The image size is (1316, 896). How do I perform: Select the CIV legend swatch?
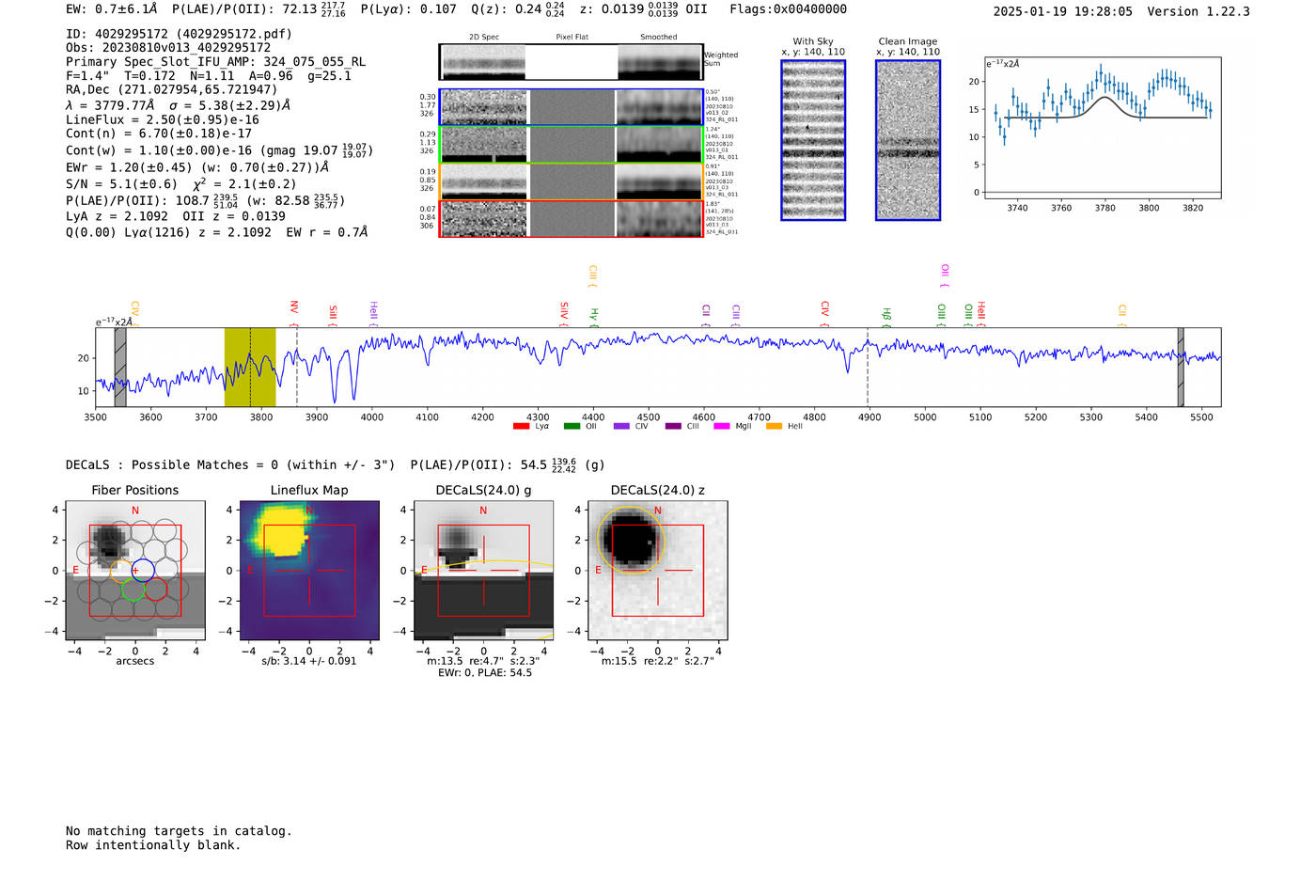coord(621,426)
